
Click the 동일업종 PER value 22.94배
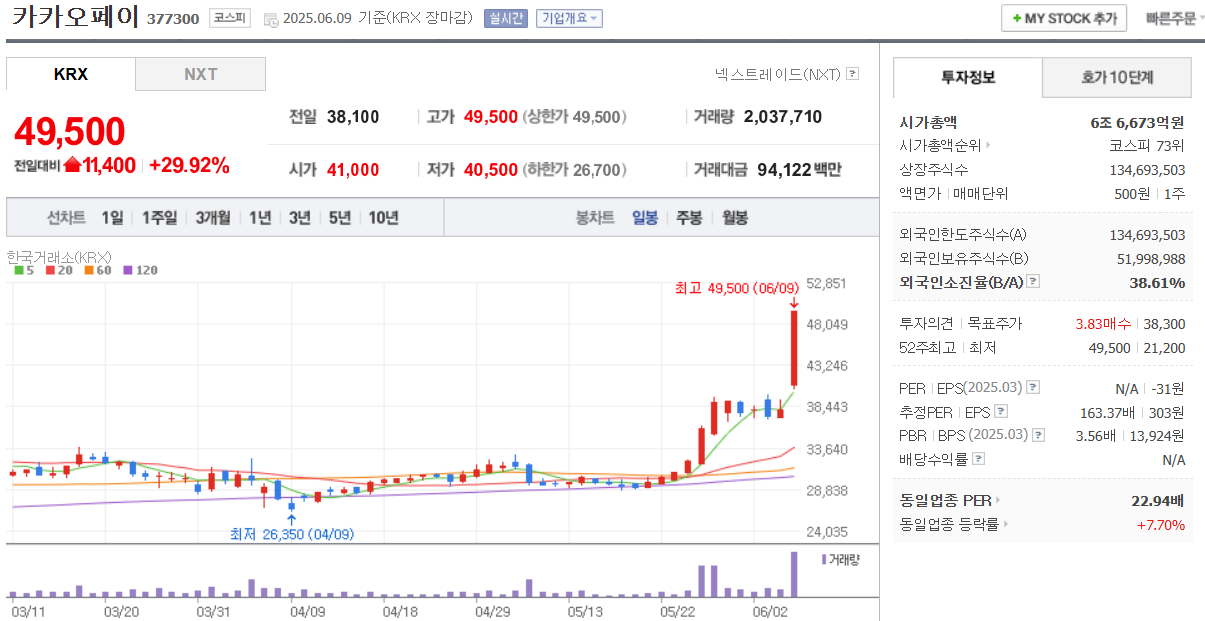click(1158, 500)
